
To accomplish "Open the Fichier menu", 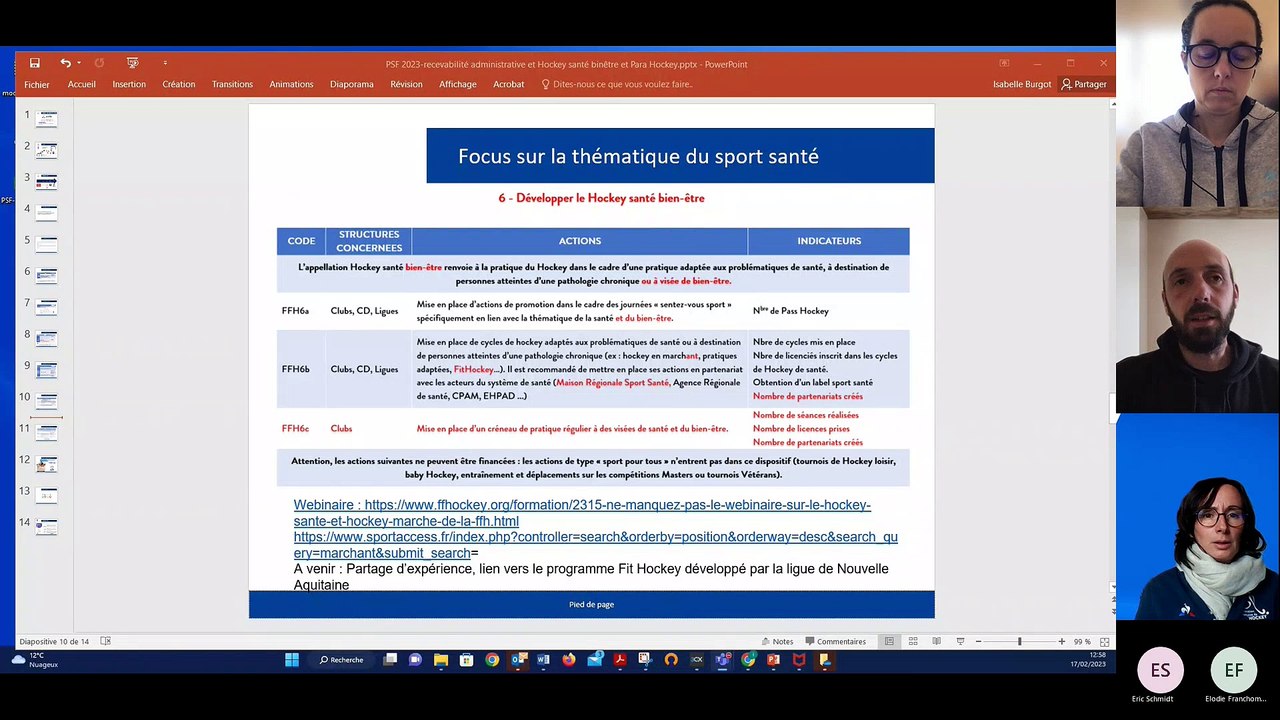I will (37, 84).
